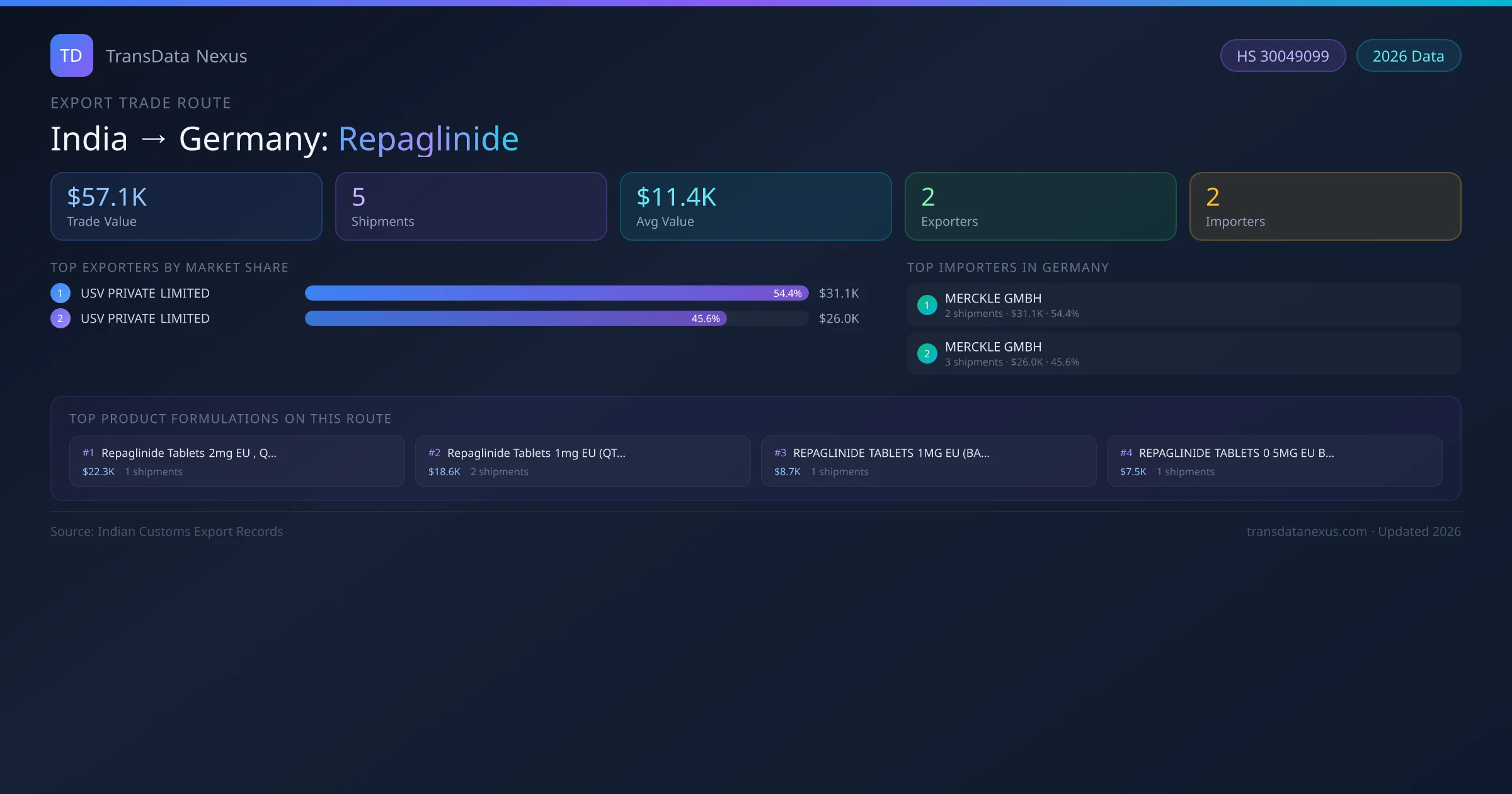Open MERCKLE GMBH row with 2 shipments
This screenshot has width=1512, height=794.
pyautogui.click(x=1183, y=305)
